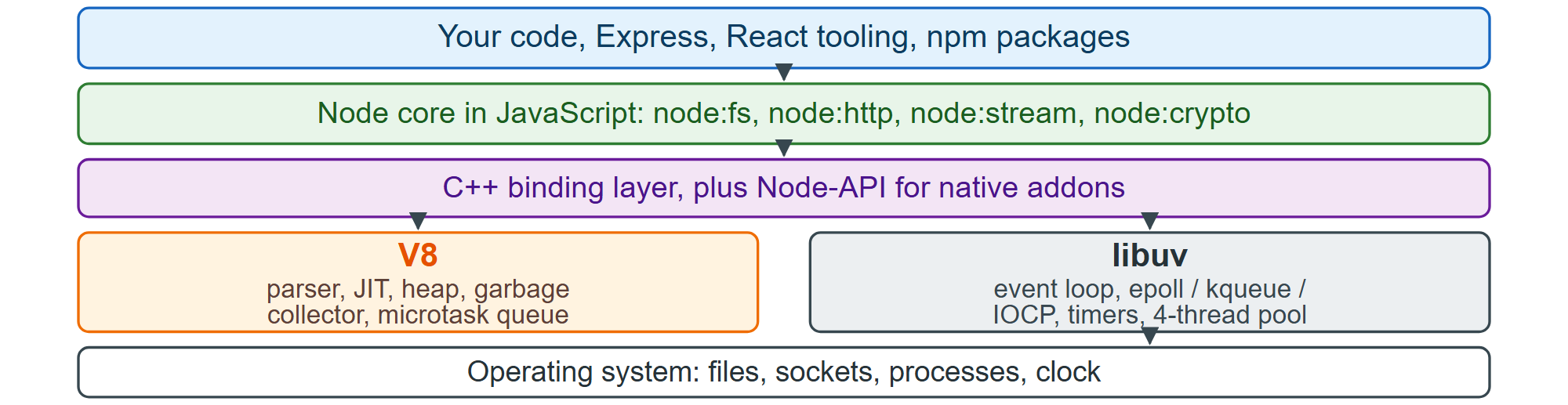Click 'event loop, epoll / kqueue /' text

click(1149, 289)
